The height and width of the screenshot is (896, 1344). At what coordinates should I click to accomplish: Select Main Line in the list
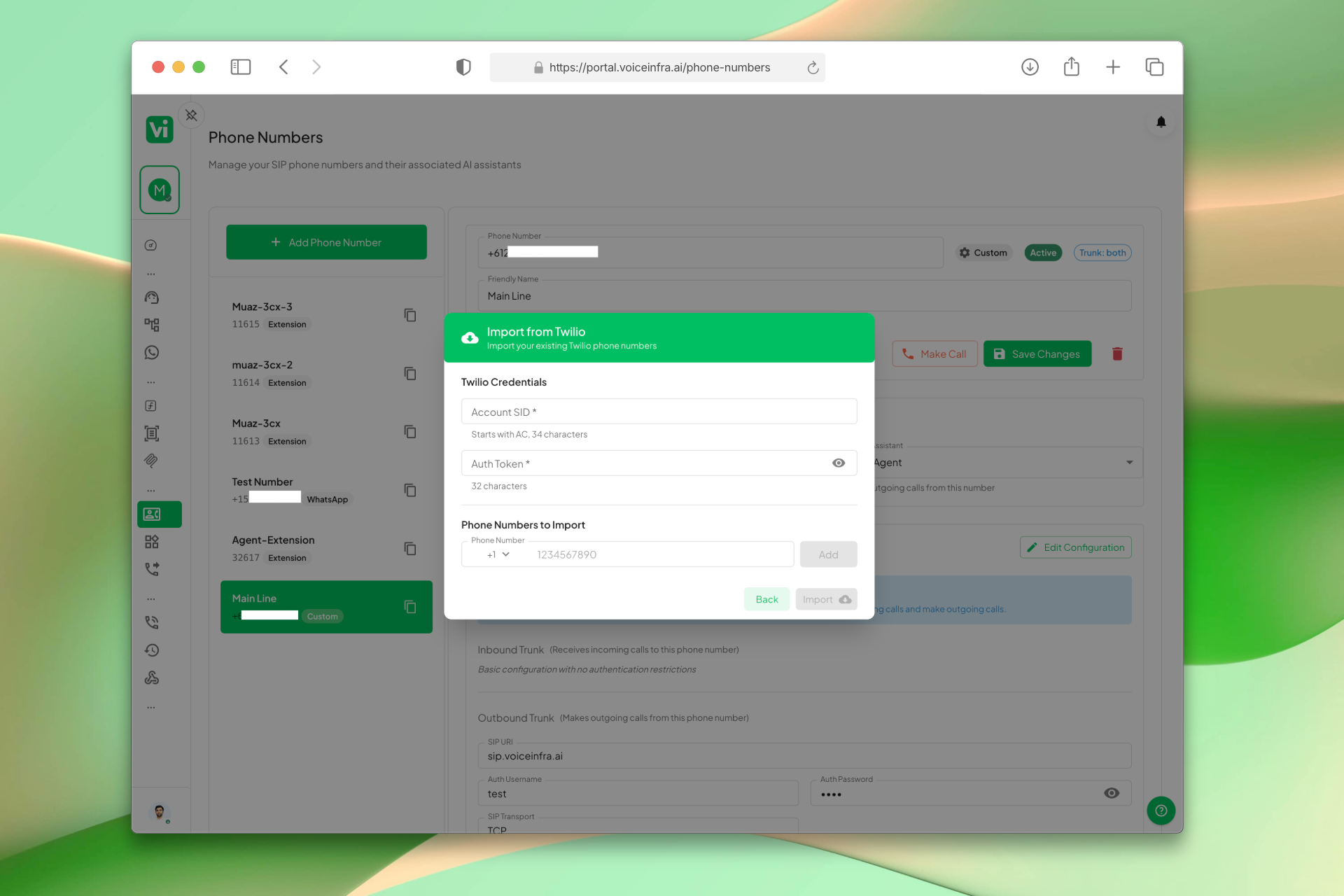coord(326,607)
